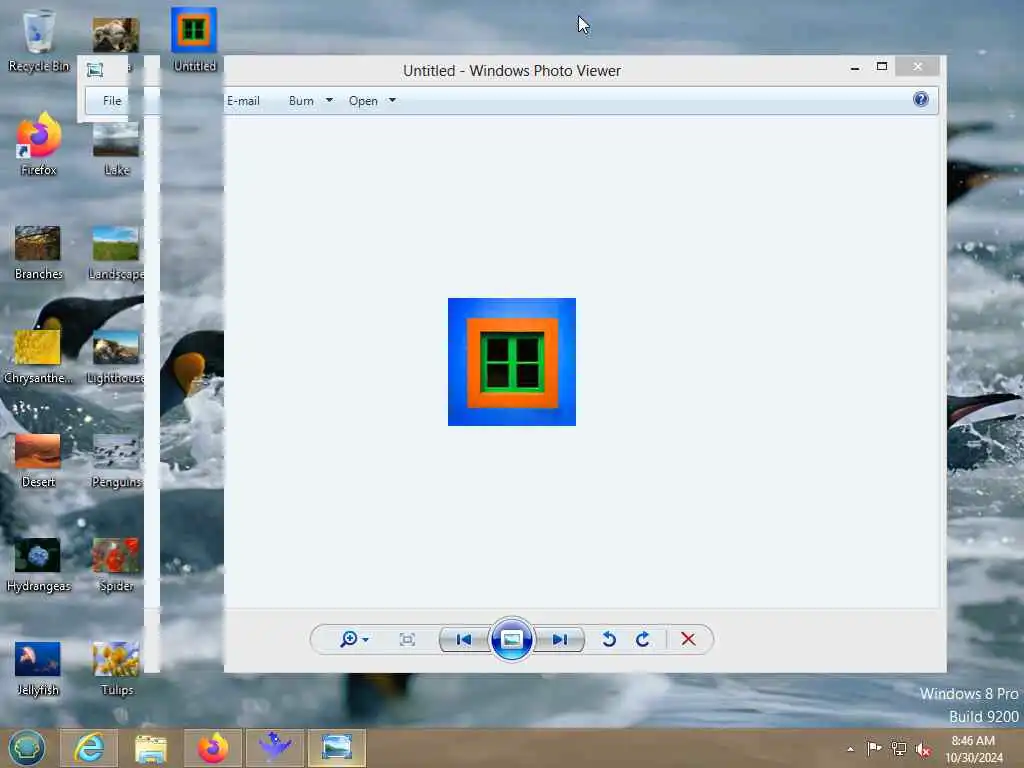Select the Hydrangeas desktop image
This screenshot has width=1024, height=768.
pyautogui.click(x=39, y=564)
